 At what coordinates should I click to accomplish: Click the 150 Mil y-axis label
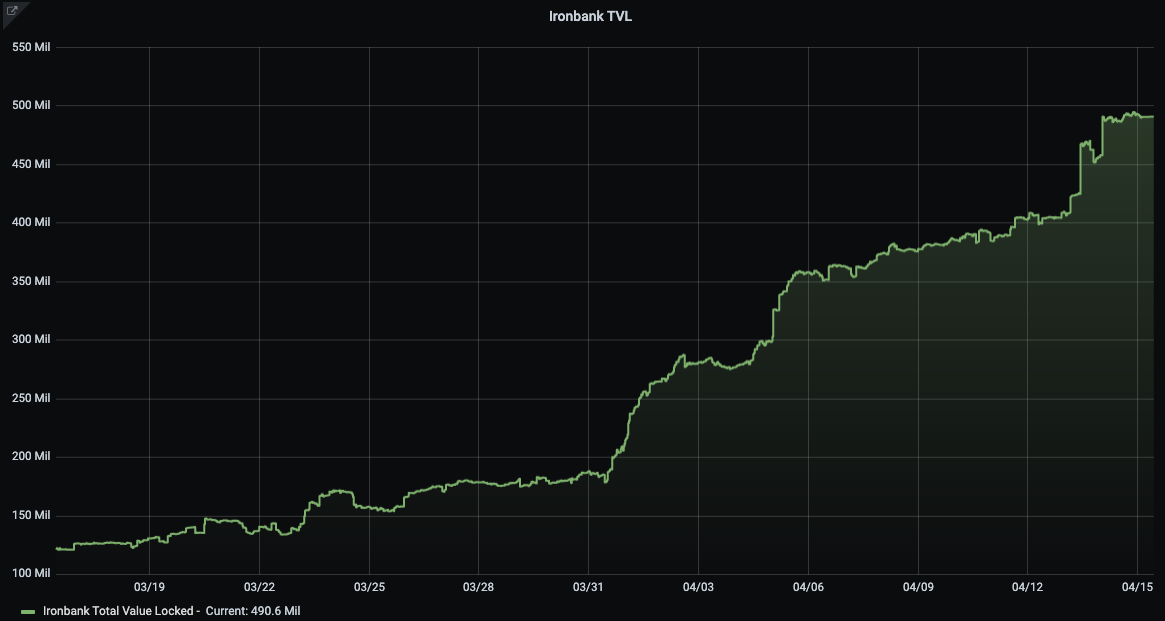(31, 516)
